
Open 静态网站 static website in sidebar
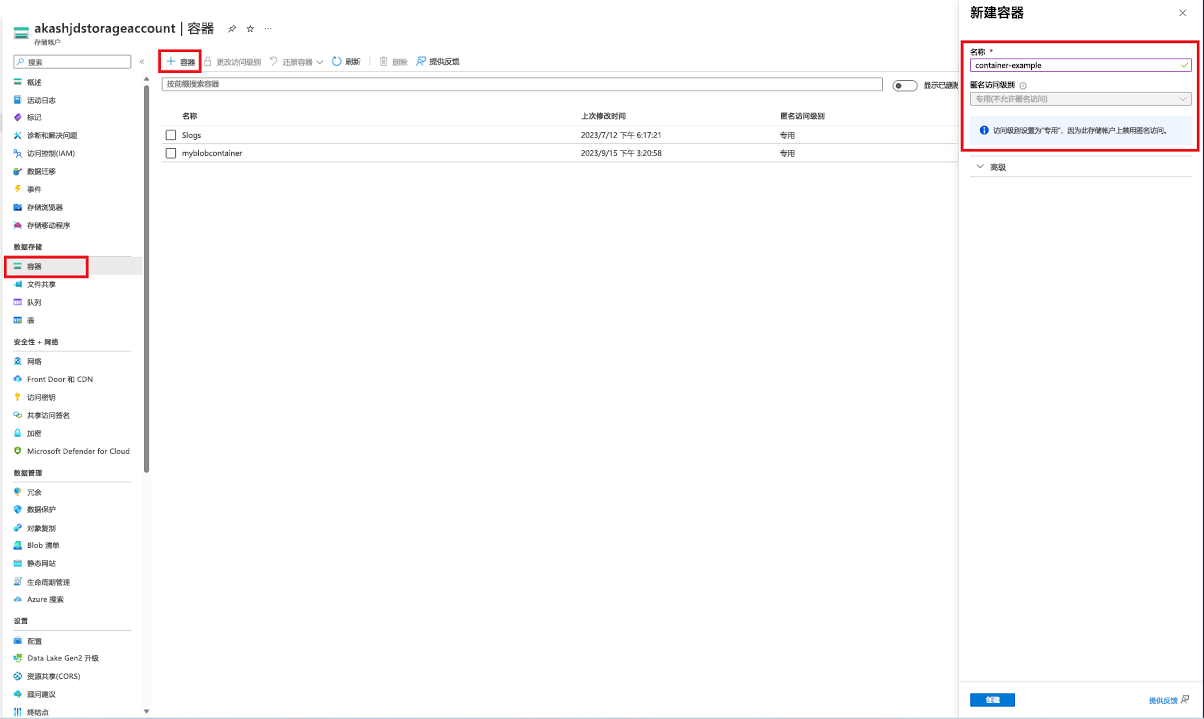(x=41, y=563)
